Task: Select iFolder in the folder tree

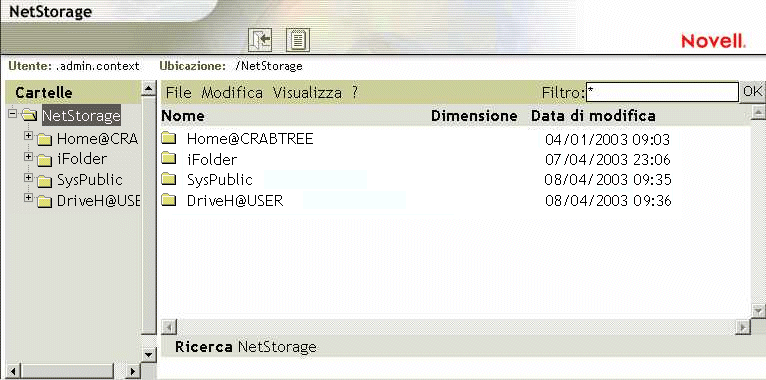Action: [82, 159]
